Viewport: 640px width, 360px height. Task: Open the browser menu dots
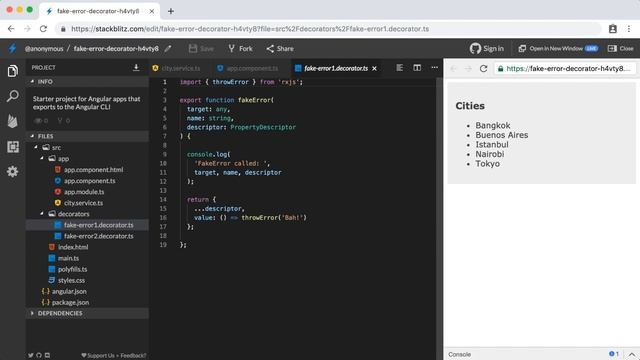click(629, 29)
